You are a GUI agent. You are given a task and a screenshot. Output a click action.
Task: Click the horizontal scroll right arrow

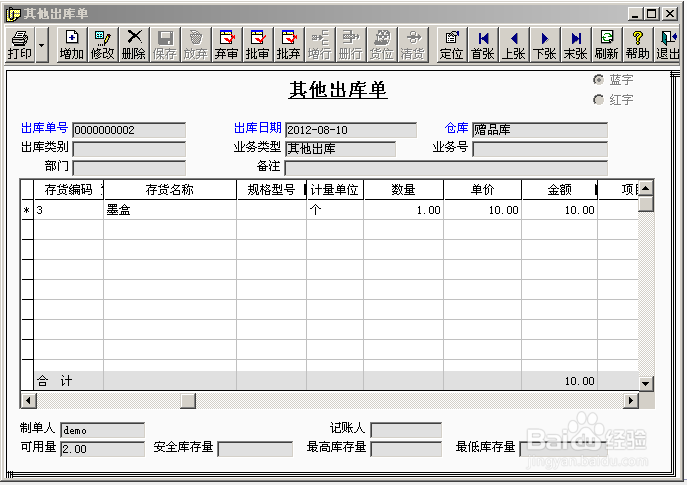tap(631, 400)
